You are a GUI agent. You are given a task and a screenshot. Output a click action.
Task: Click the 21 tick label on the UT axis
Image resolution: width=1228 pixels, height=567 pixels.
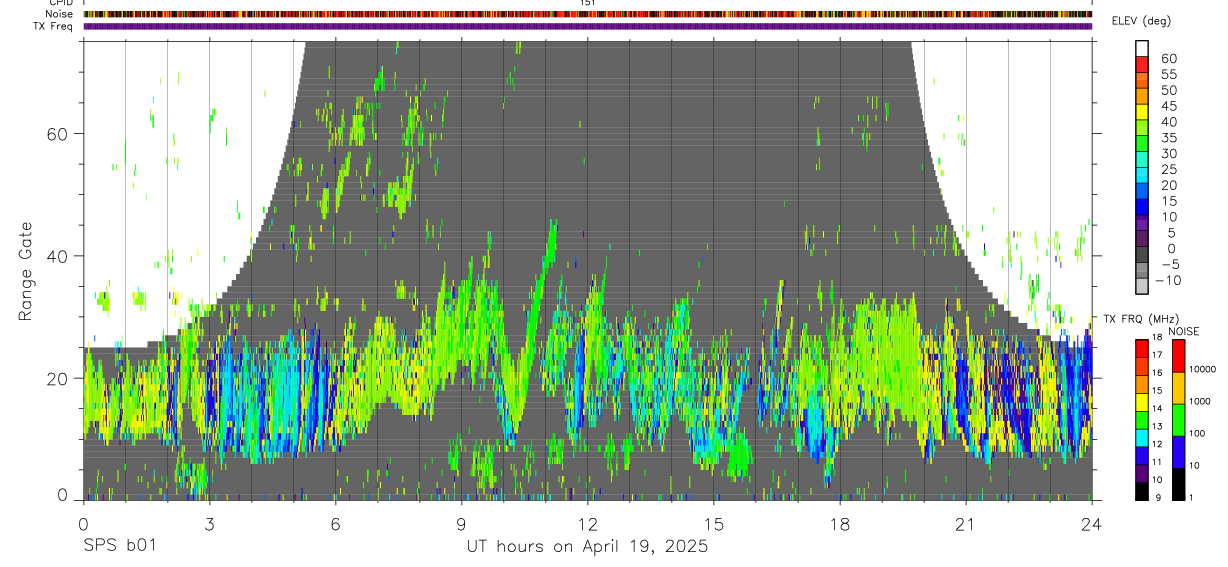(x=966, y=524)
